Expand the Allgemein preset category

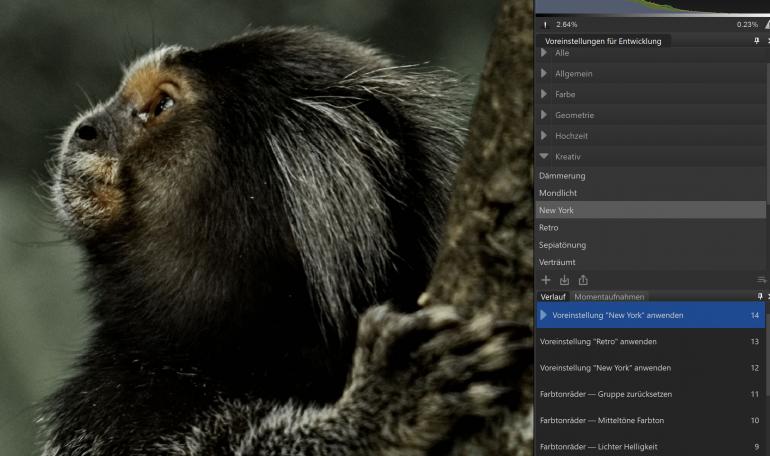[544, 73]
